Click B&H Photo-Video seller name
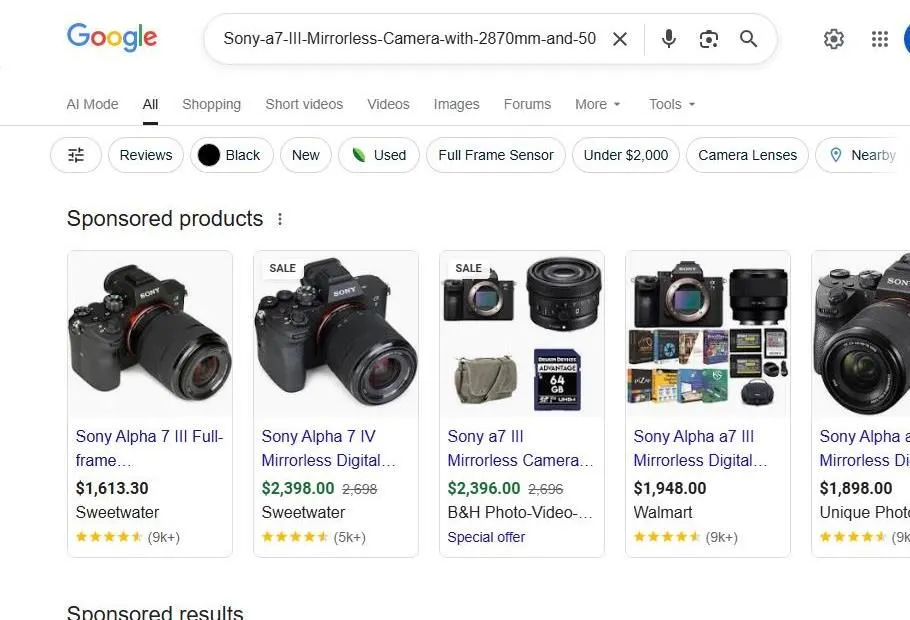 520,513
